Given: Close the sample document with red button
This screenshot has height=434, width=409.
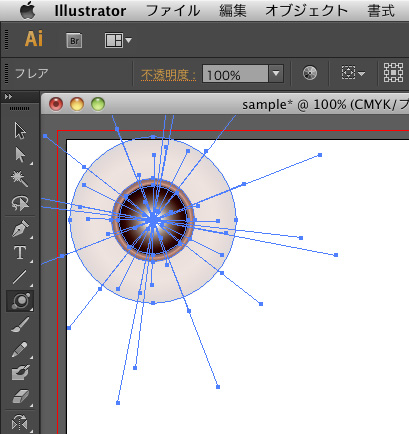Looking at the screenshot, I should click(x=56, y=104).
